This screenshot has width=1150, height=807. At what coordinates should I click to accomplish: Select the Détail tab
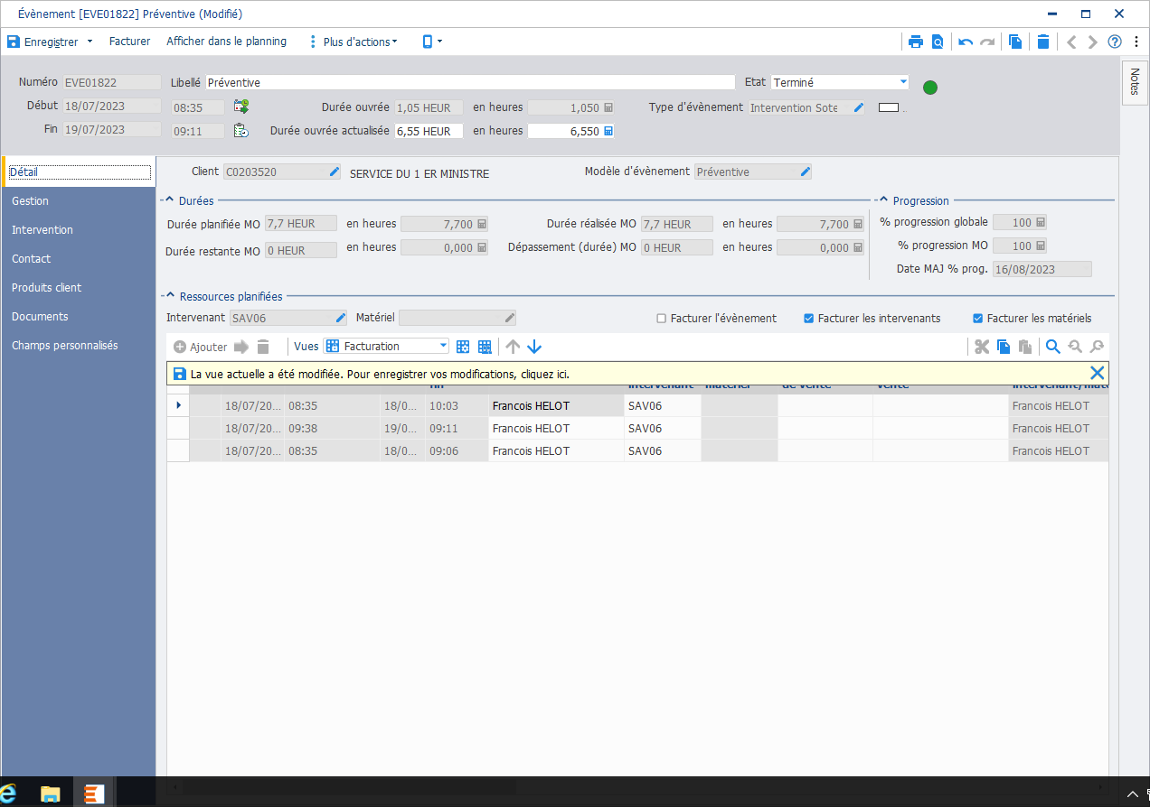click(x=79, y=172)
